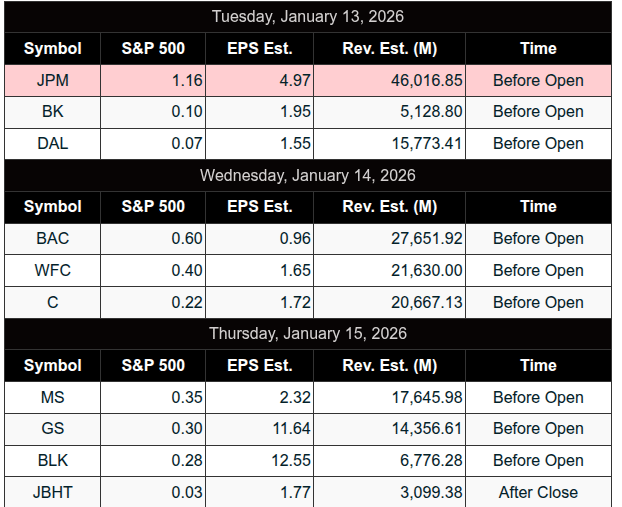Click the BLK ticker symbol
The image size is (622, 507).
point(53,460)
